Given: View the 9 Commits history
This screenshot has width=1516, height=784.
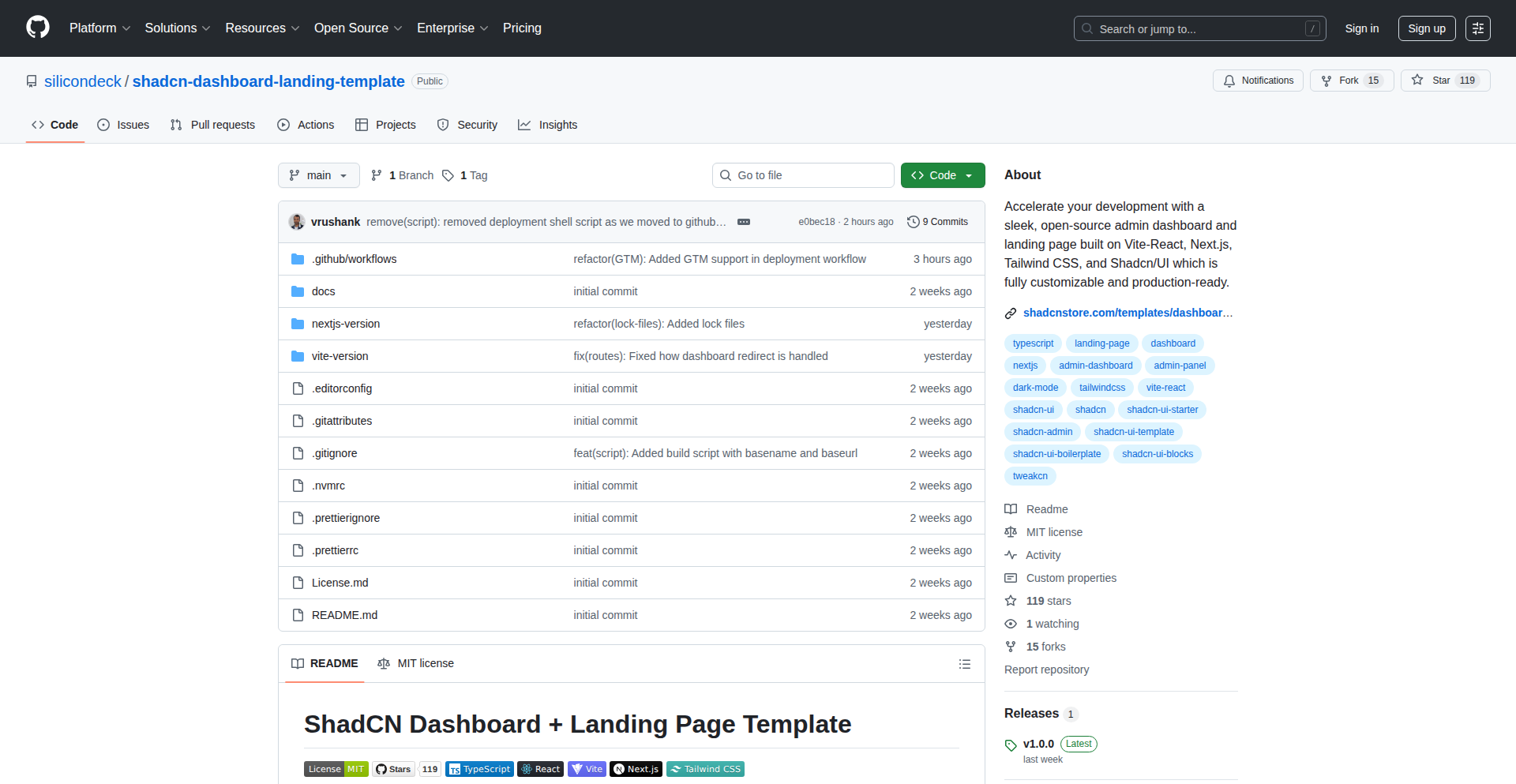Looking at the screenshot, I should (x=938, y=222).
